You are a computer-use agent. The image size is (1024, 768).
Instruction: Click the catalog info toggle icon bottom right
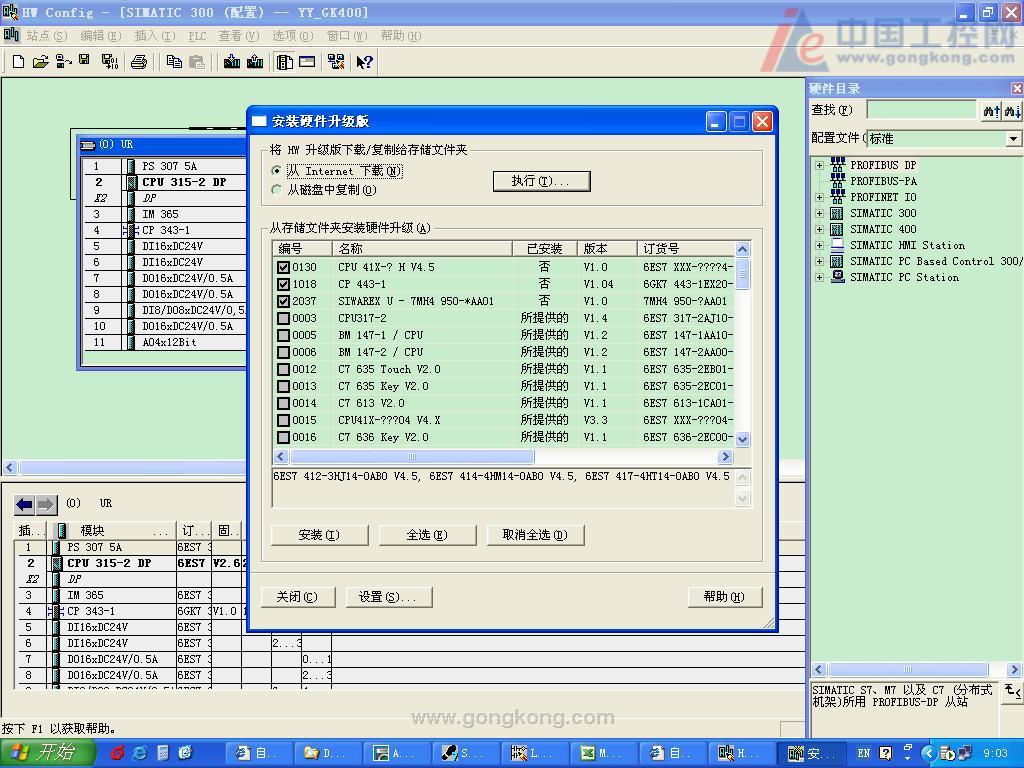tap(1012, 690)
